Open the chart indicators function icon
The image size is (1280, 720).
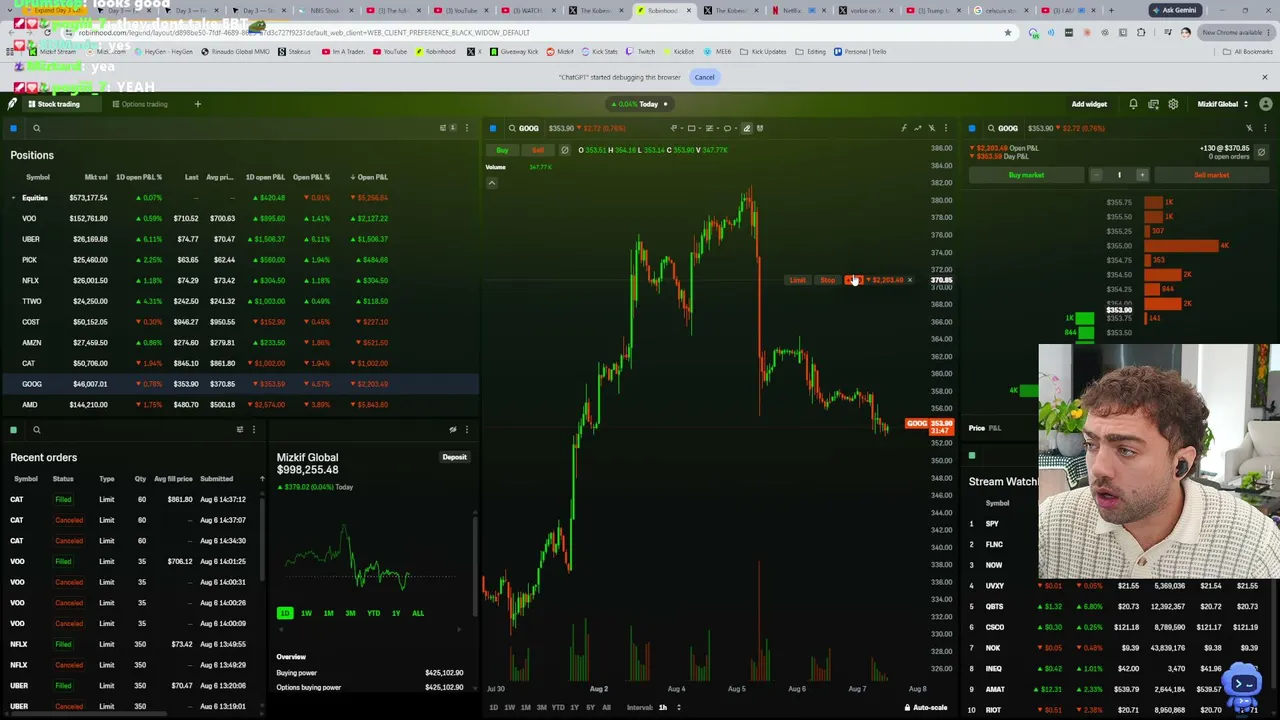click(x=903, y=128)
